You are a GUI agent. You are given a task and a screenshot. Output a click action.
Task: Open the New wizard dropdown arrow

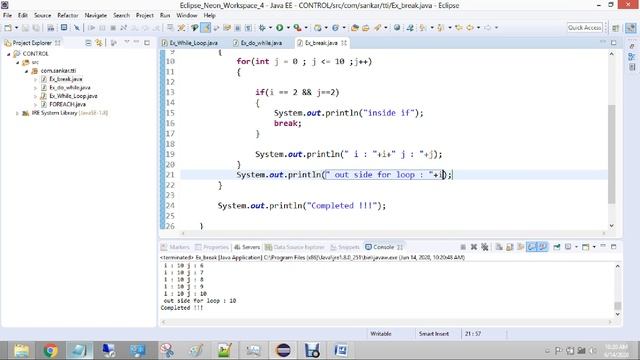click(16, 28)
